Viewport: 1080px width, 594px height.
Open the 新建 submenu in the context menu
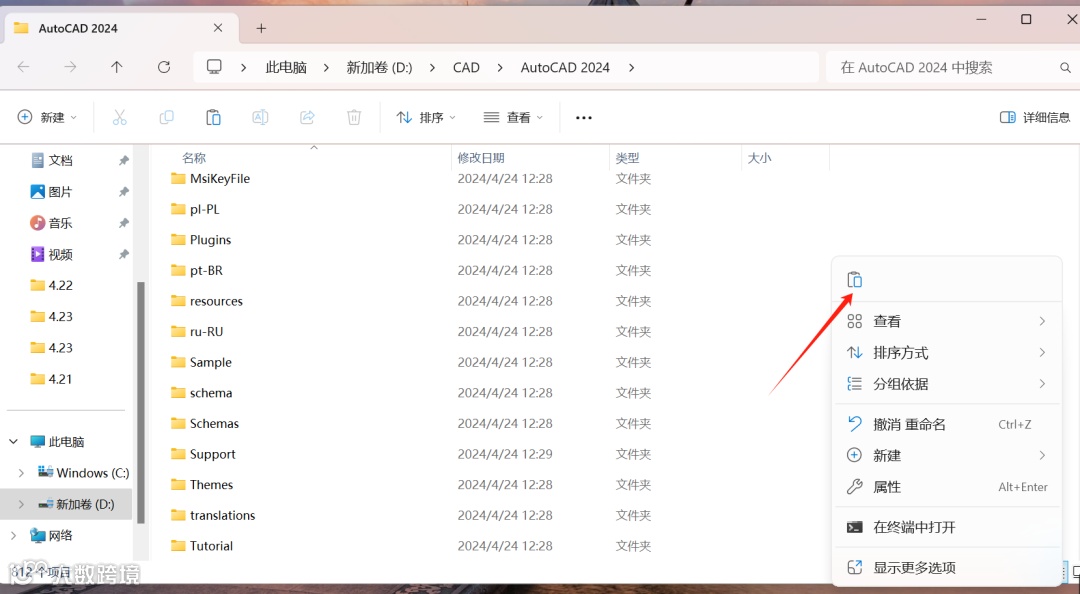(947, 455)
